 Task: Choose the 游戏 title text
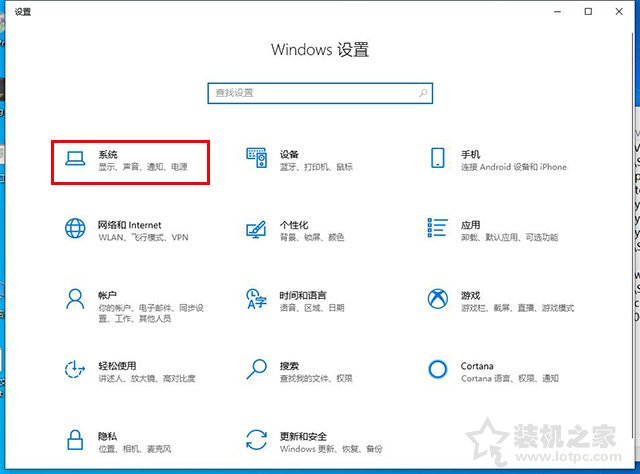pos(470,295)
